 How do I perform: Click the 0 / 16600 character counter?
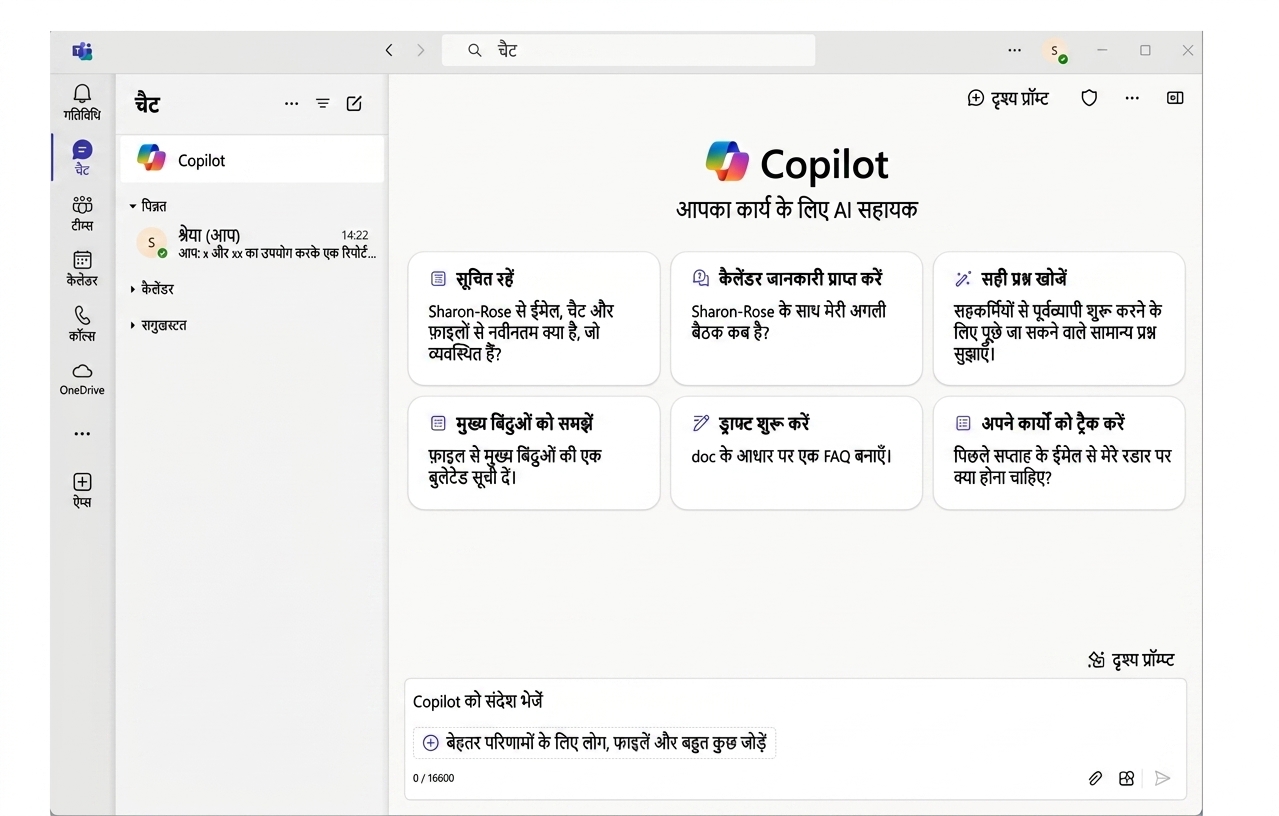[x=433, y=778]
